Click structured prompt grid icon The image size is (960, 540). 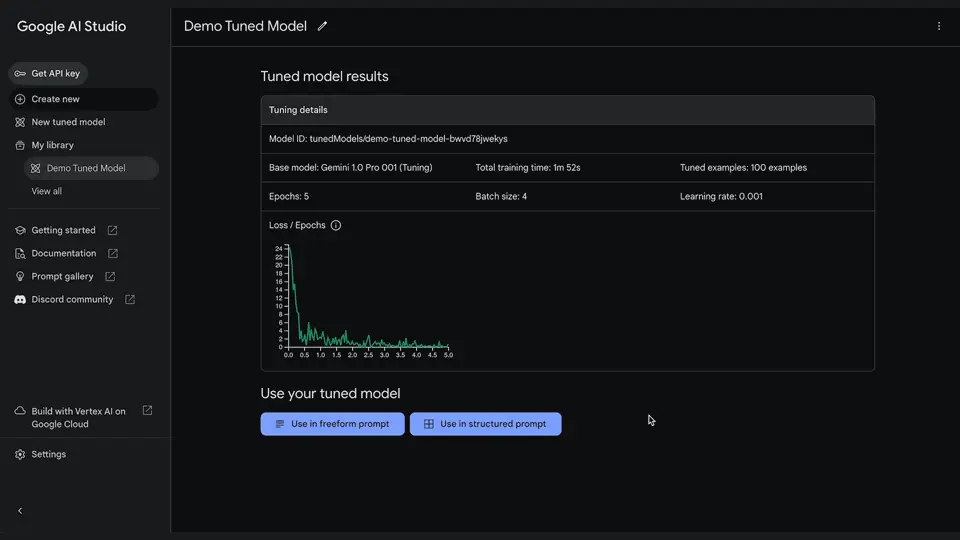click(429, 424)
